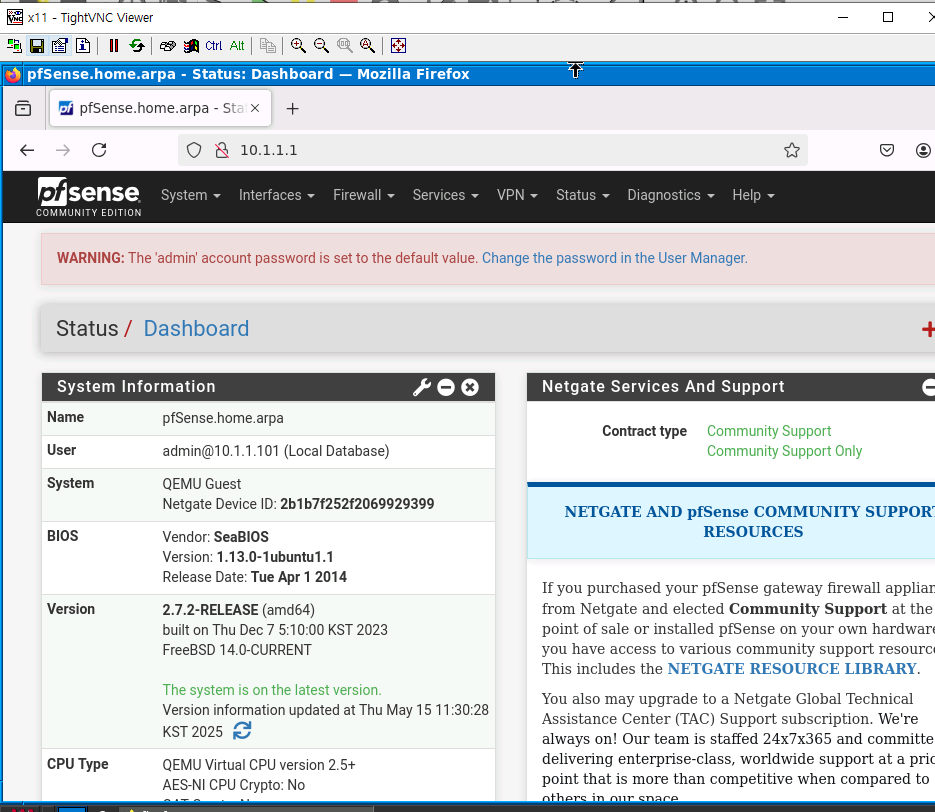Click the zoom 100% magnifier icon
This screenshot has height=812, width=935.
[345, 45]
